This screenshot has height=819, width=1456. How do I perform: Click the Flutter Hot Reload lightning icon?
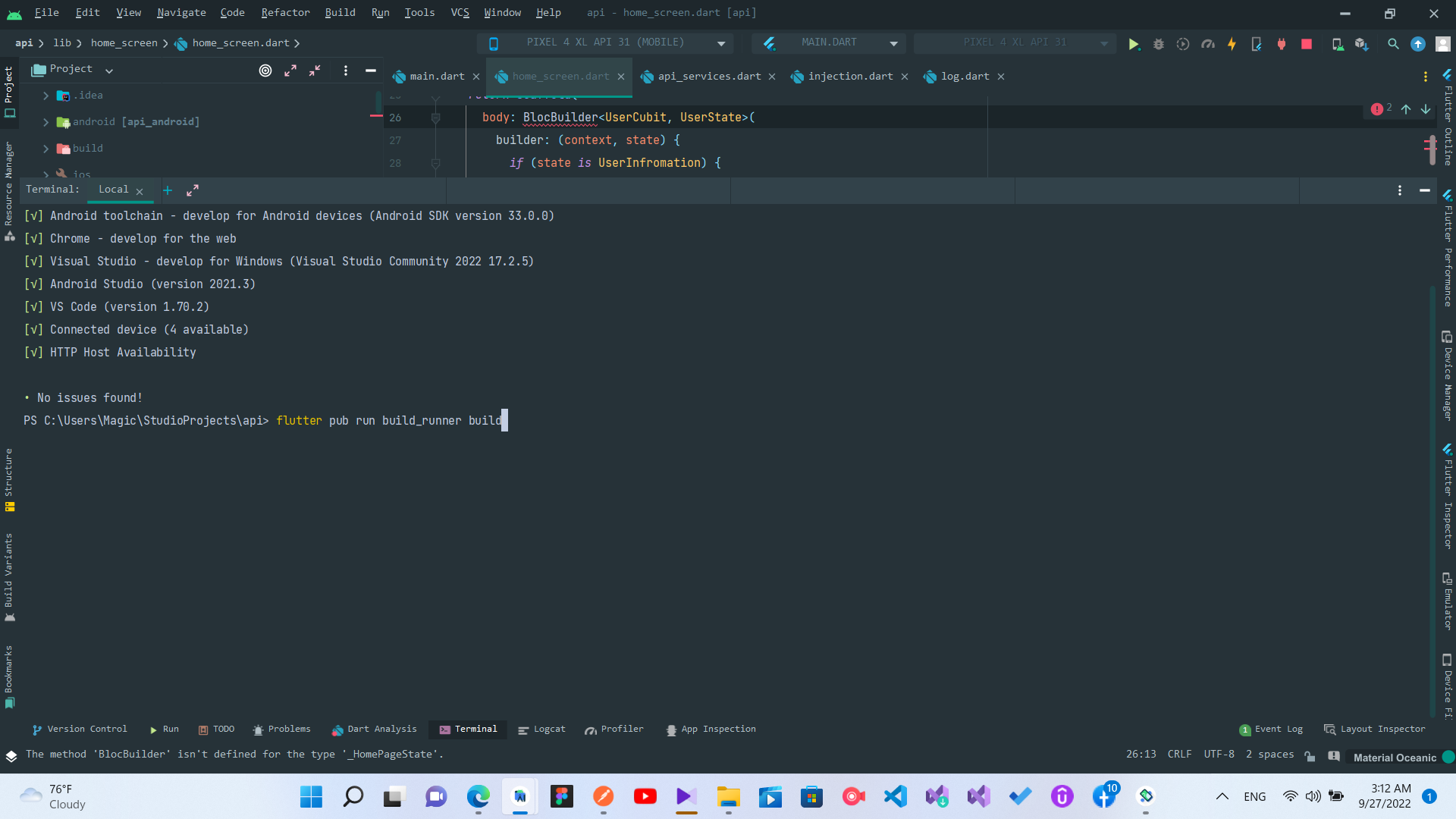coord(1232,44)
